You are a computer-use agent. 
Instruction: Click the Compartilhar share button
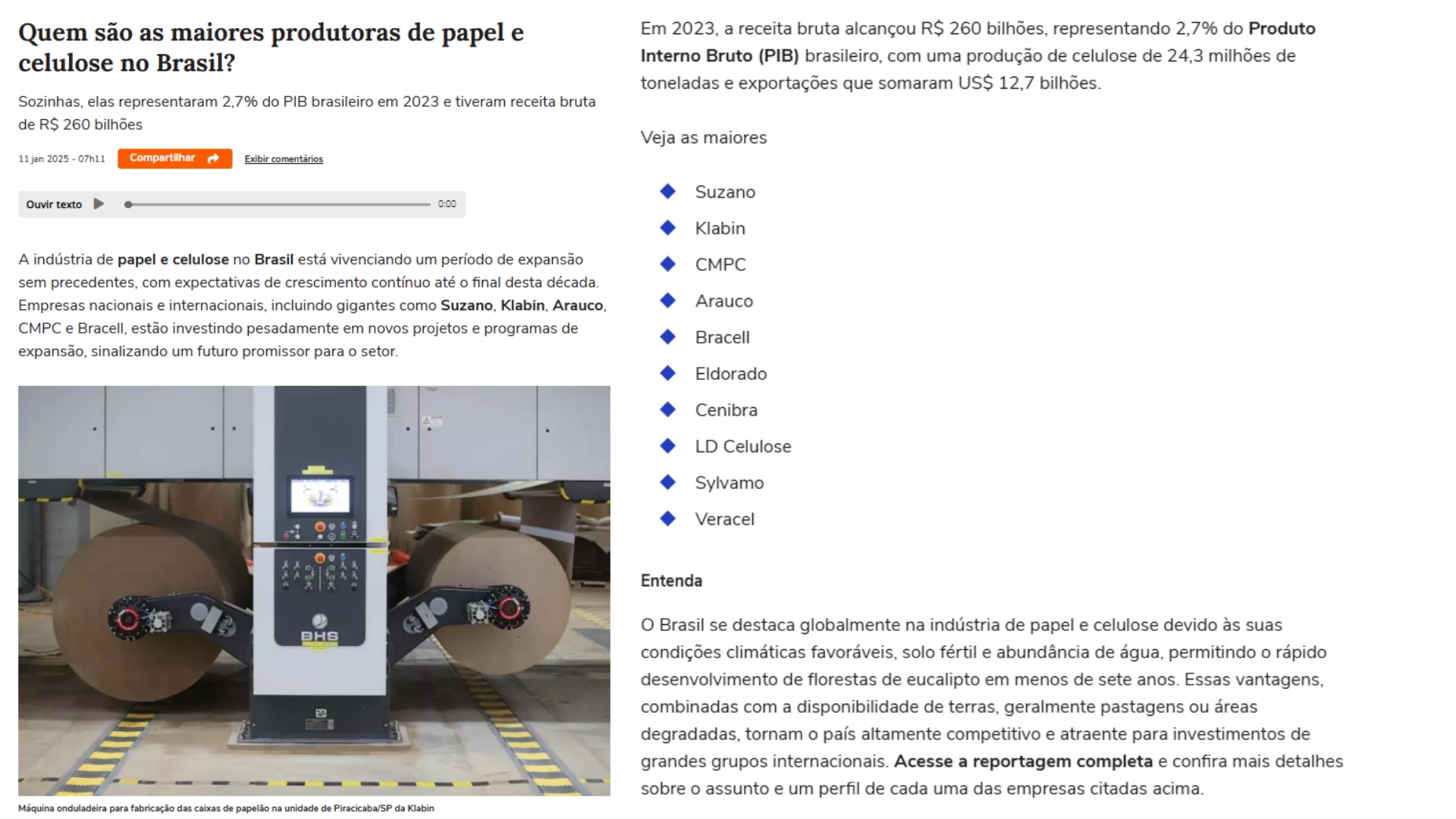[x=174, y=158]
